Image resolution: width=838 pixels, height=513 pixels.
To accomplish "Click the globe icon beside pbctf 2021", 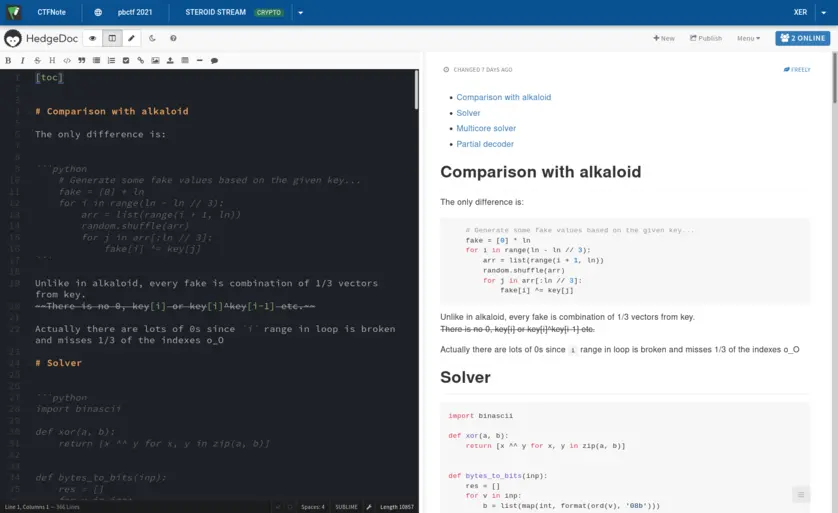I will pos(98,12).
